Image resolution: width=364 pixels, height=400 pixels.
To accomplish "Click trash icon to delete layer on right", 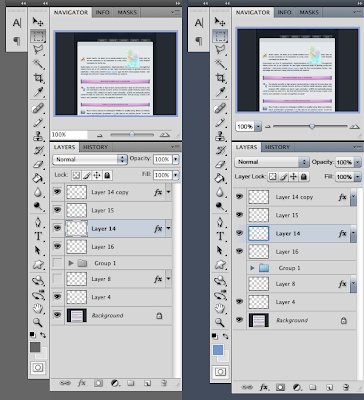I will coord(346,387).
